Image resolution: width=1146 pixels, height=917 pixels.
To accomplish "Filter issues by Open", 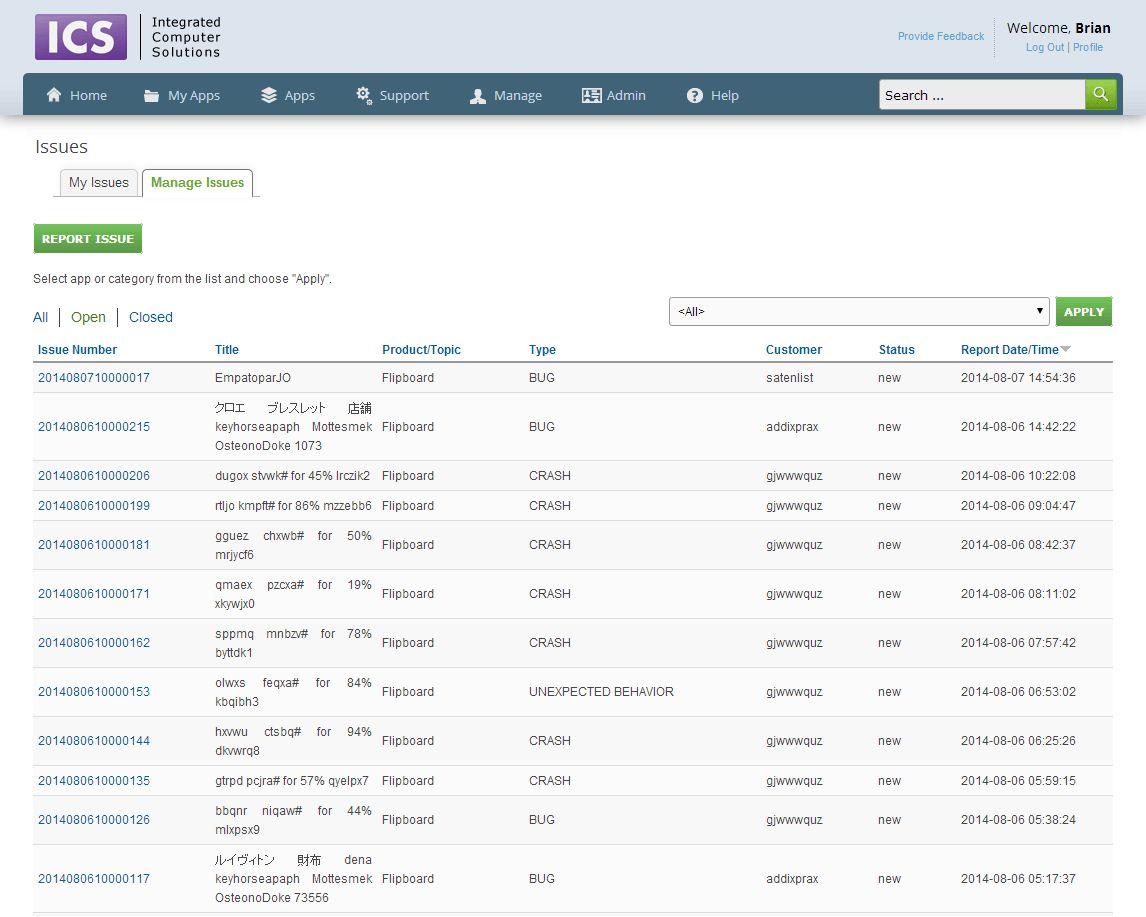I will coord(88,317).
